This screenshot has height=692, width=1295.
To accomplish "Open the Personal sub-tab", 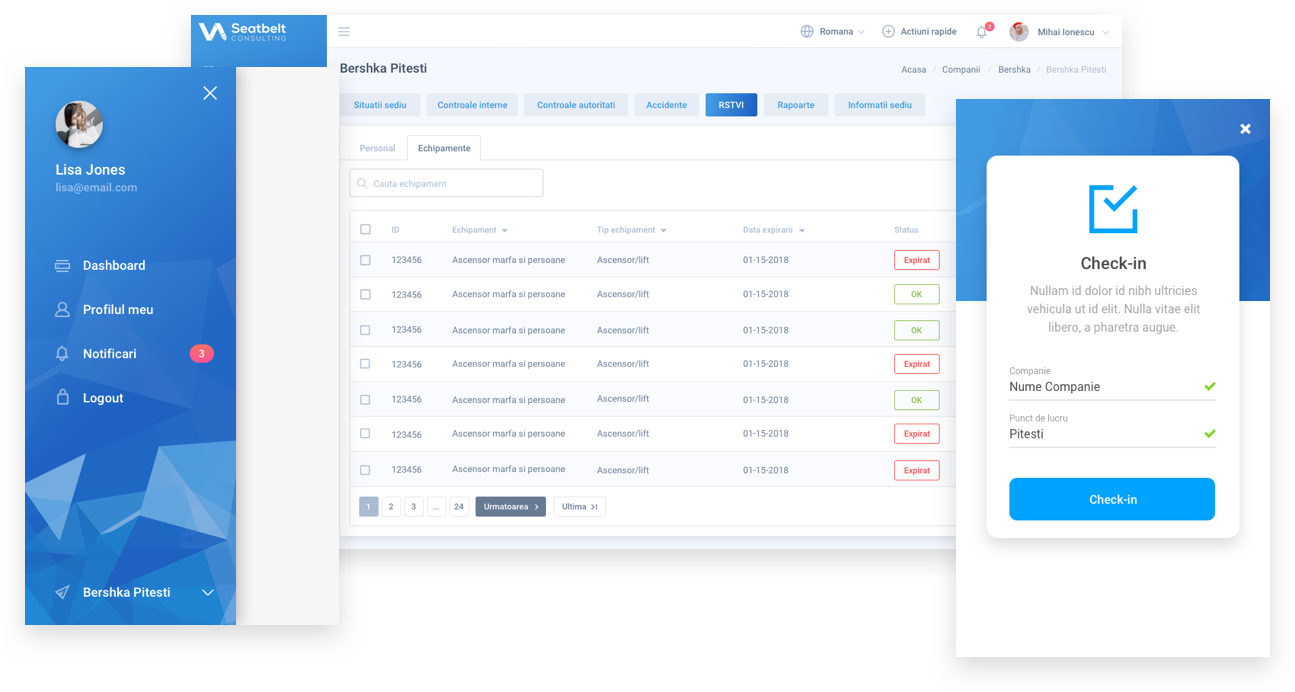I will [x=378, y=148].
